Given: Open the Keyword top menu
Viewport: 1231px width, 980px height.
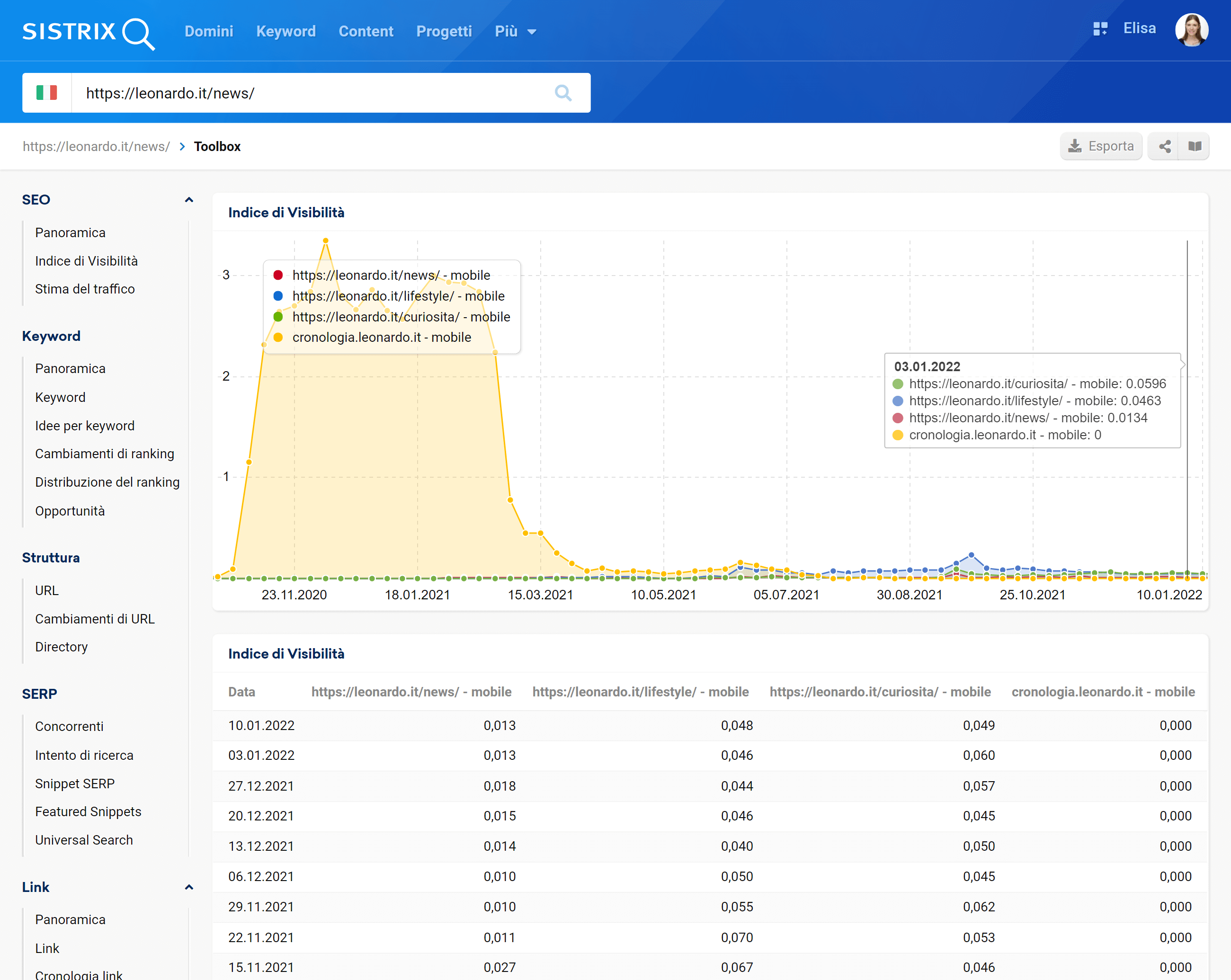Looking at the screenshot, I should pos(285,31).
